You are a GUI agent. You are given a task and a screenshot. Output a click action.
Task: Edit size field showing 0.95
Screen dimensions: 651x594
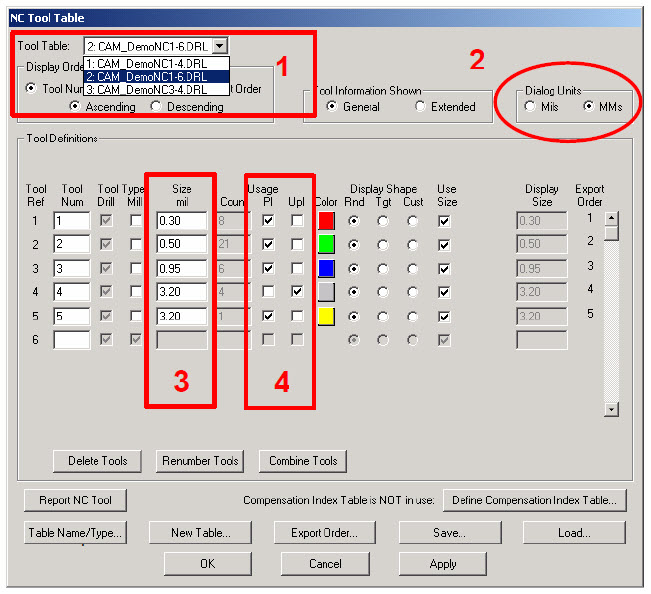(181, 269)
